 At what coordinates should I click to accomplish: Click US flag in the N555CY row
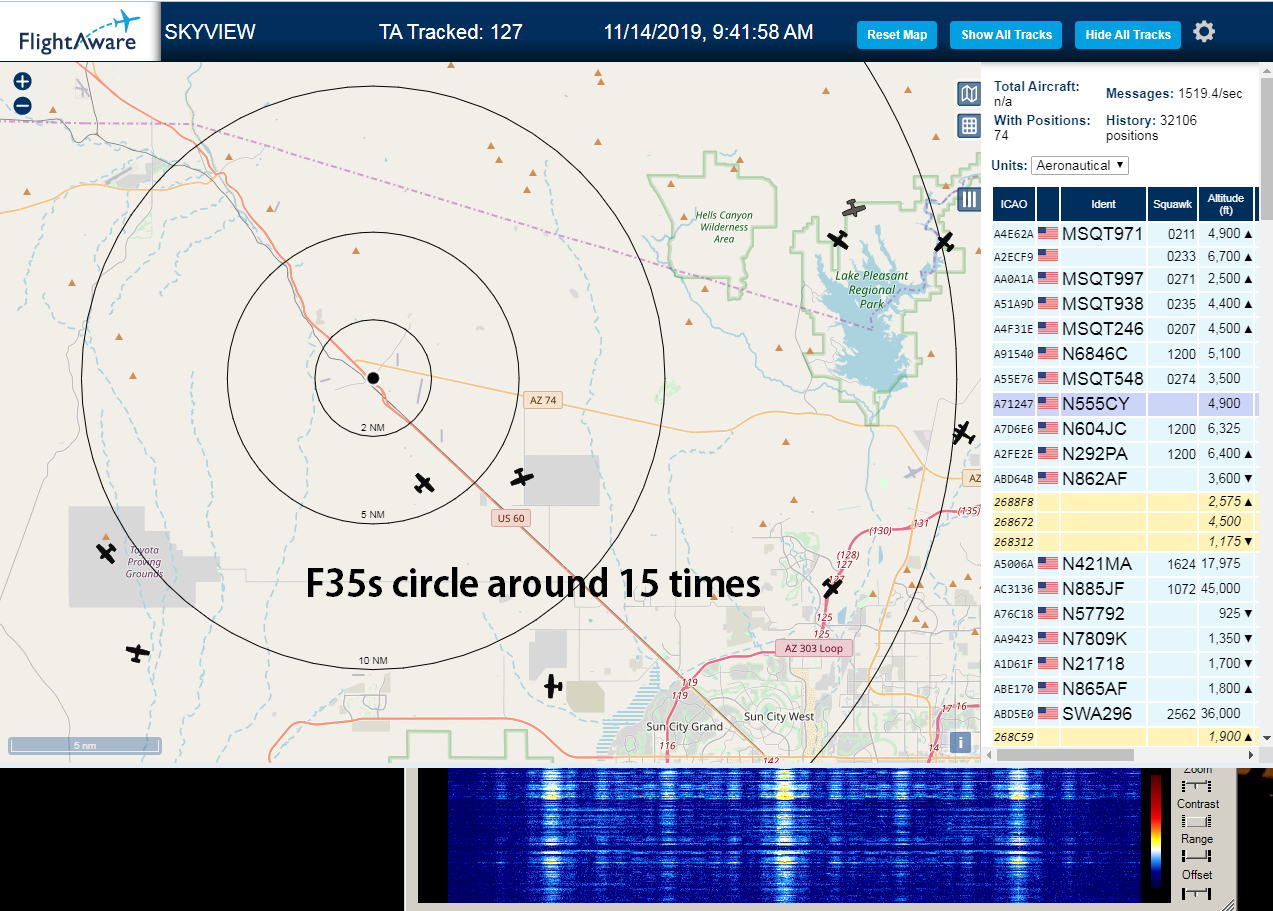(1048, 404)
